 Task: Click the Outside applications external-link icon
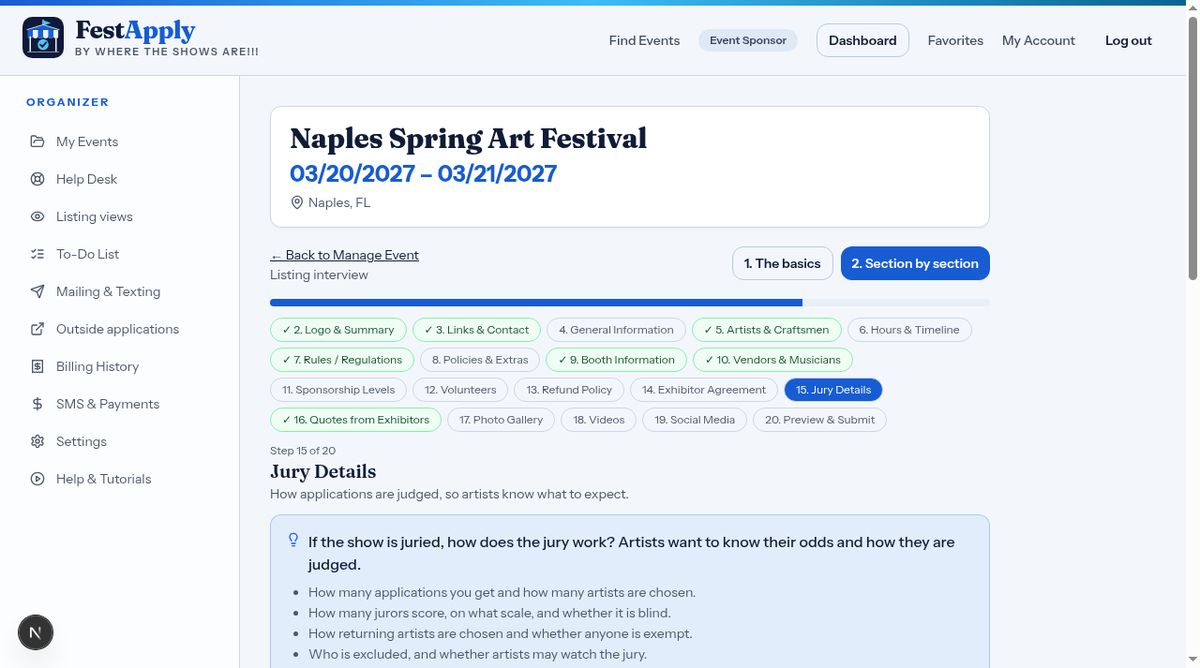(x=37, y=329)
